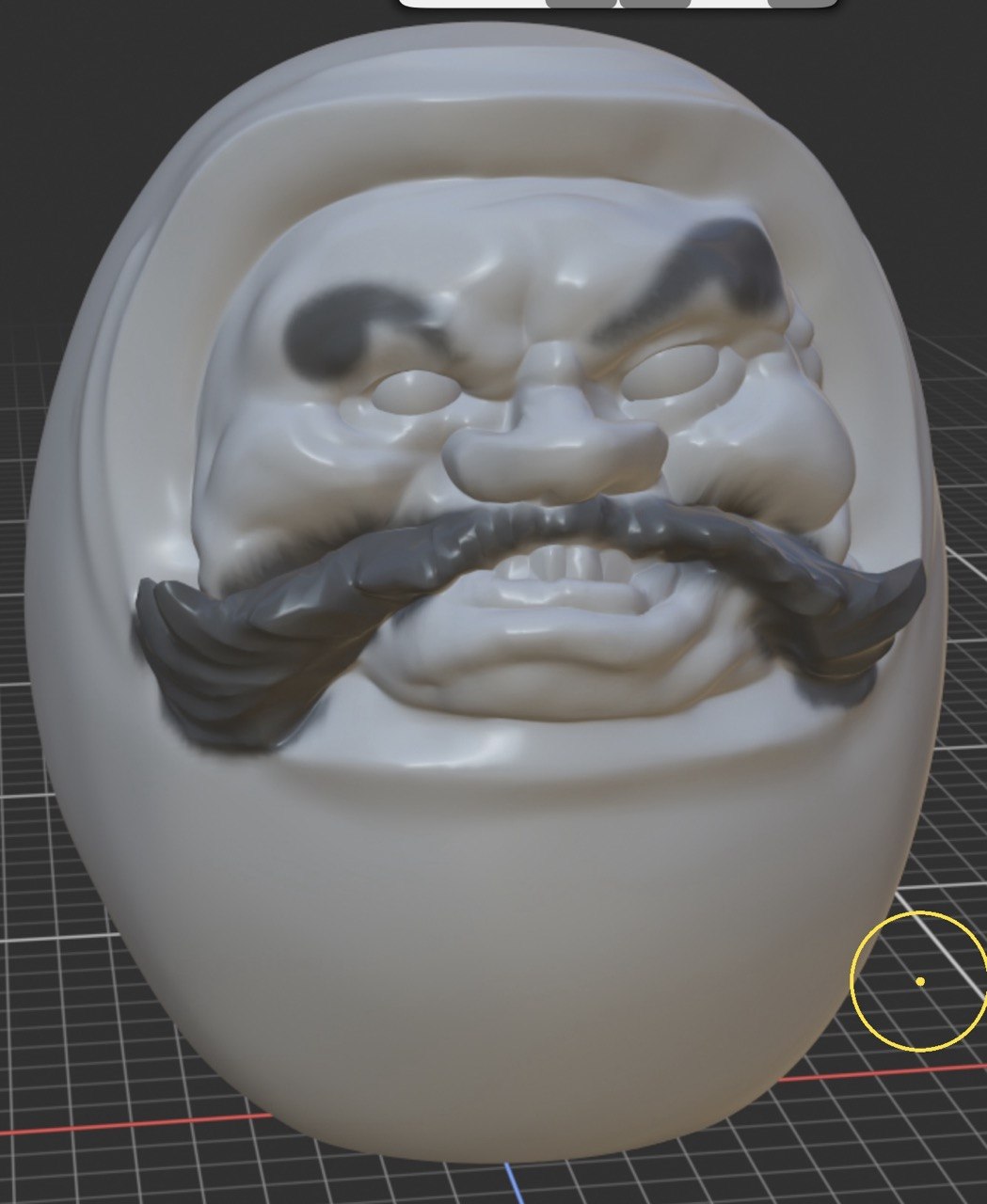The height and width of the screenshot is (1204, 987).
Task: Click the white floating toolbar background
Action: point(470,8)
